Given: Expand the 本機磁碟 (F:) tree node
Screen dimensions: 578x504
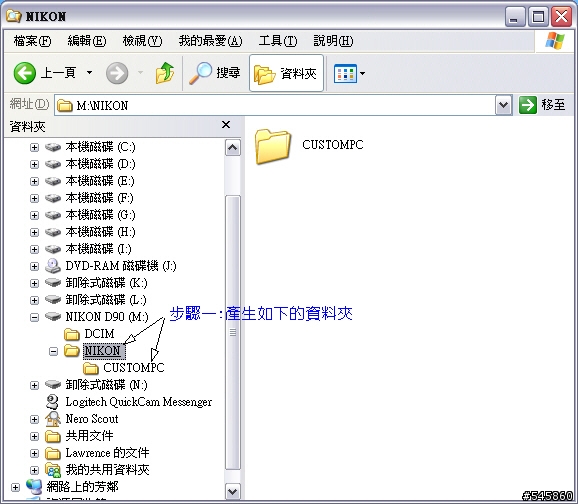Looking at the screenshot, I should pyautogui.click(x=34, y=198).
